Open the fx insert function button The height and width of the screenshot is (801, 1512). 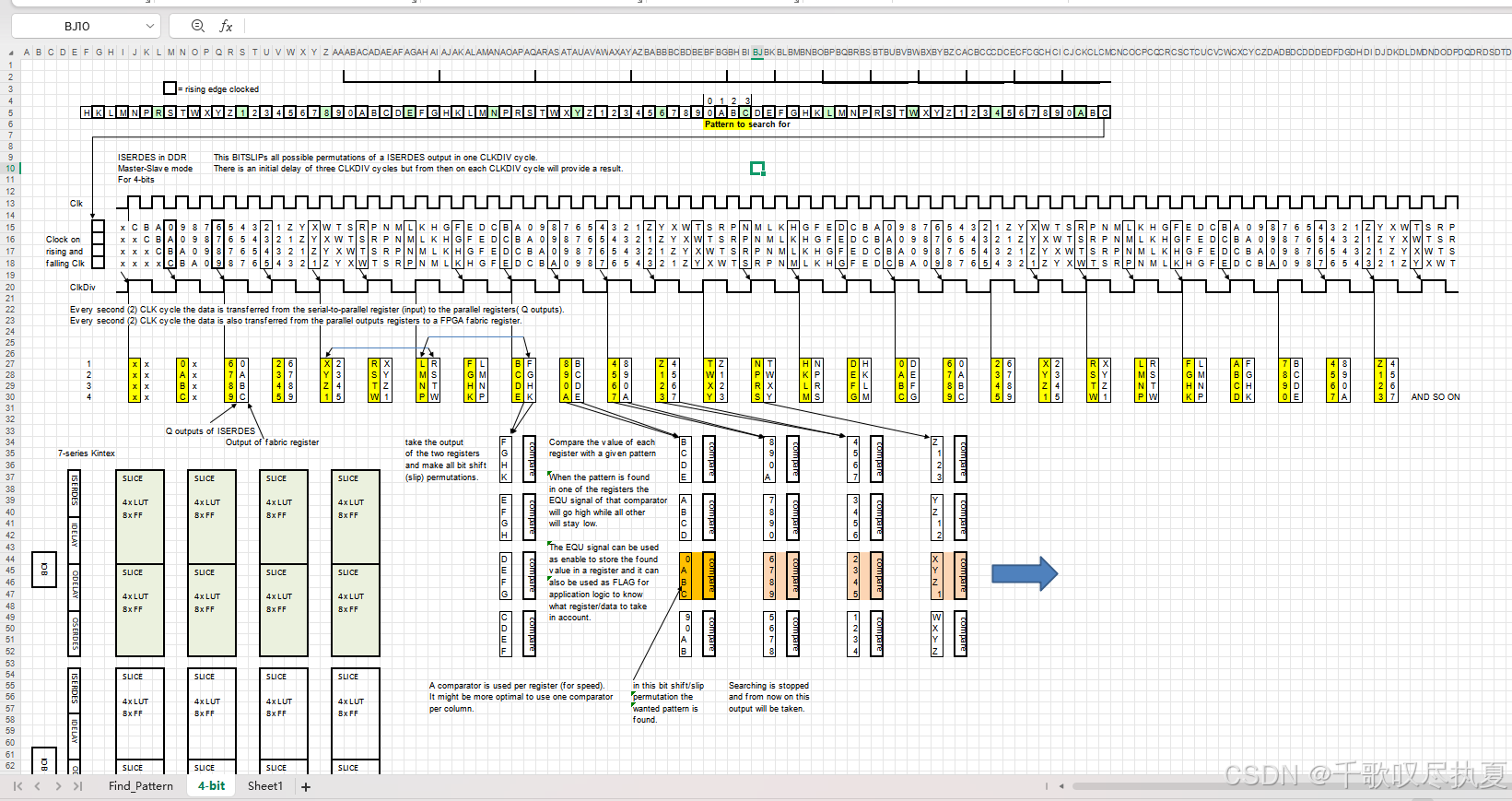click(226, 26)
